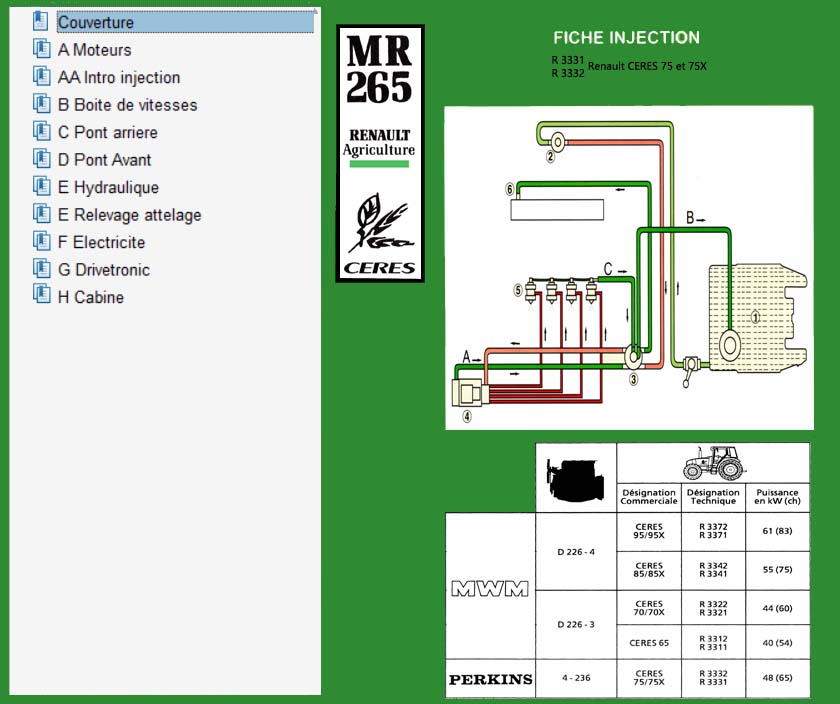Click the R 3331 reference above the diagram
Image resolution: width=840 pixels, height=704 pixels.
point(568,60)
